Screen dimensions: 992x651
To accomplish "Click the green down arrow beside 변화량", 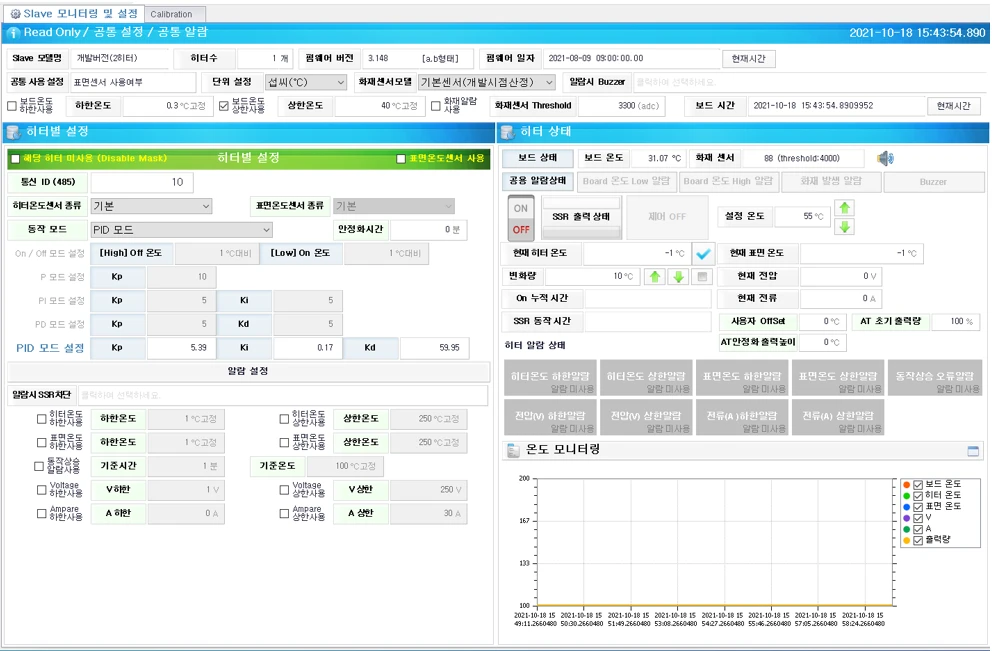I will [x=678, y=276].
